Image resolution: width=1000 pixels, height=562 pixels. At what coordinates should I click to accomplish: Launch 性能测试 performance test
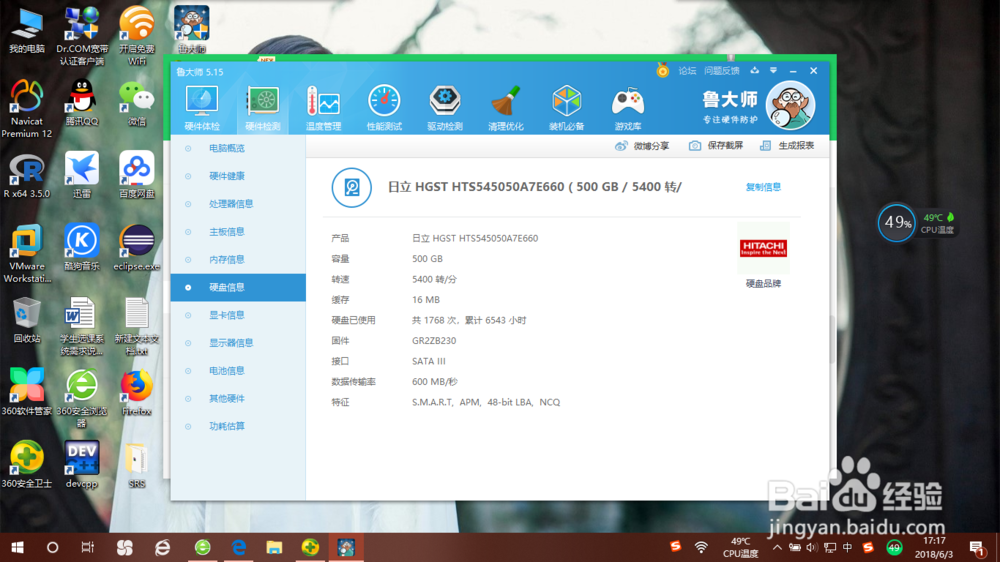click(384, 108)
